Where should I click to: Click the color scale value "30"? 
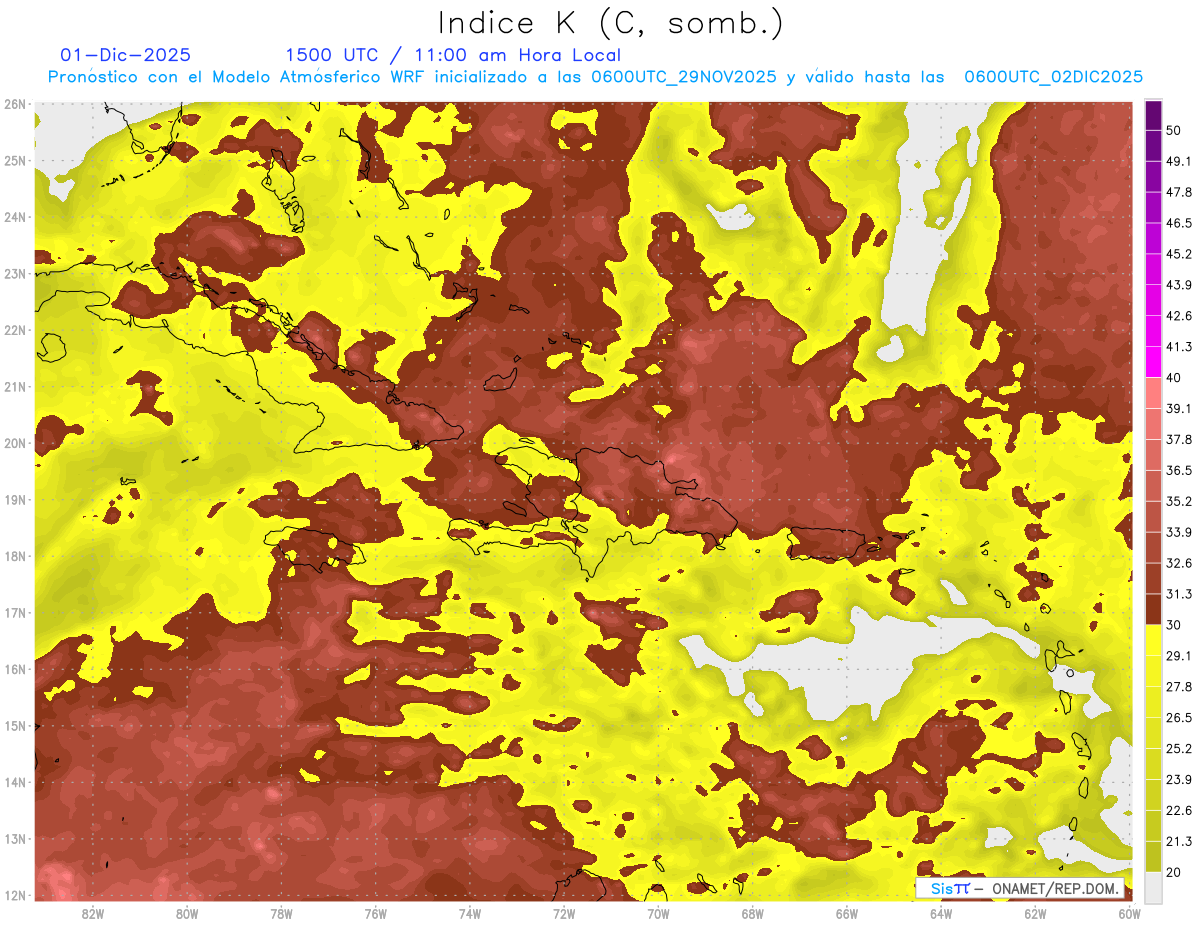[x=1175, y=625]
